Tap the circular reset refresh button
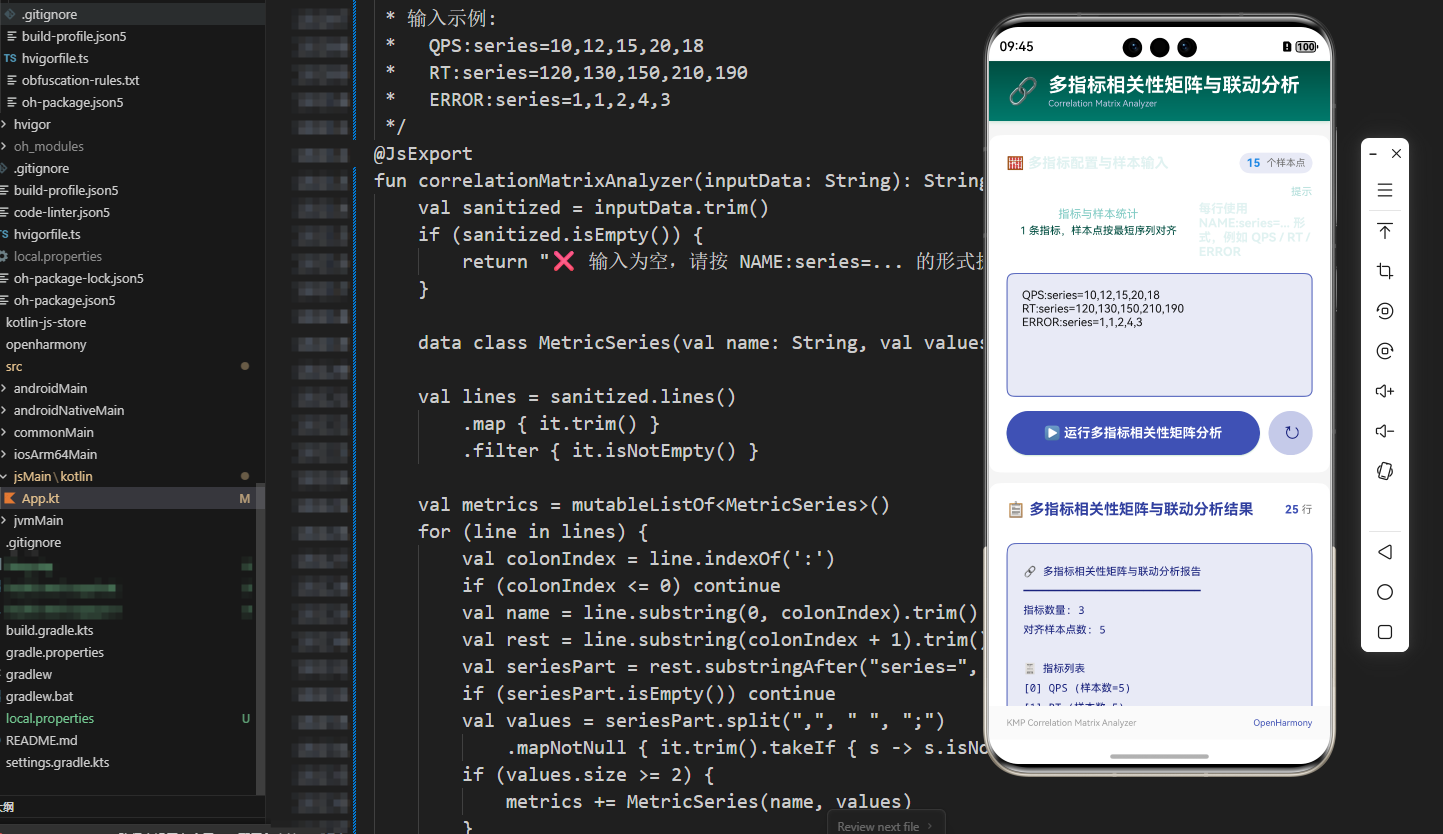The image size is (1443, 834). pyautogui.click(x=1291, y=433)
